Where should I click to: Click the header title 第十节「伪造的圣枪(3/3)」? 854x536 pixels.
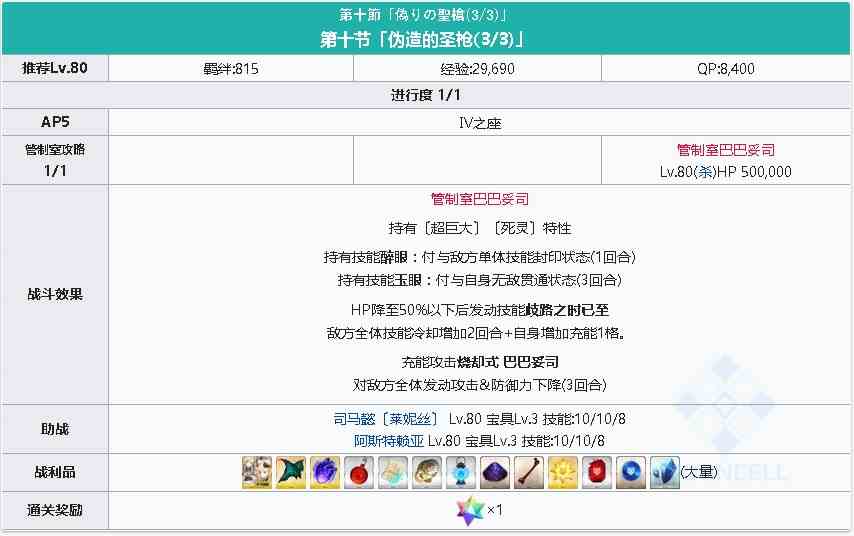coord(422,39)
